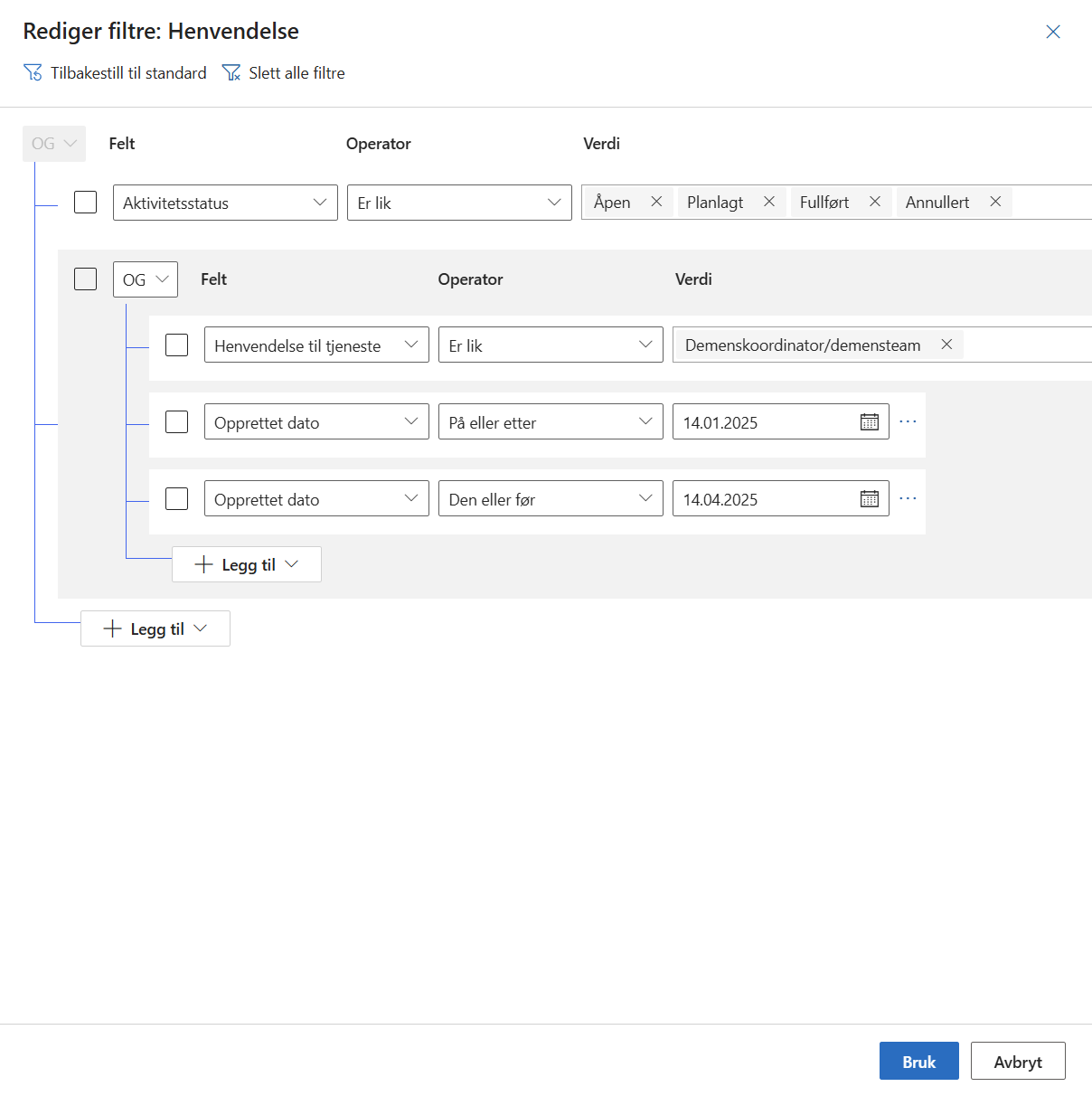1092x1096 pixels.
Task: Click the Tilbakestill til standard filter icon
Action: point(33,72)
